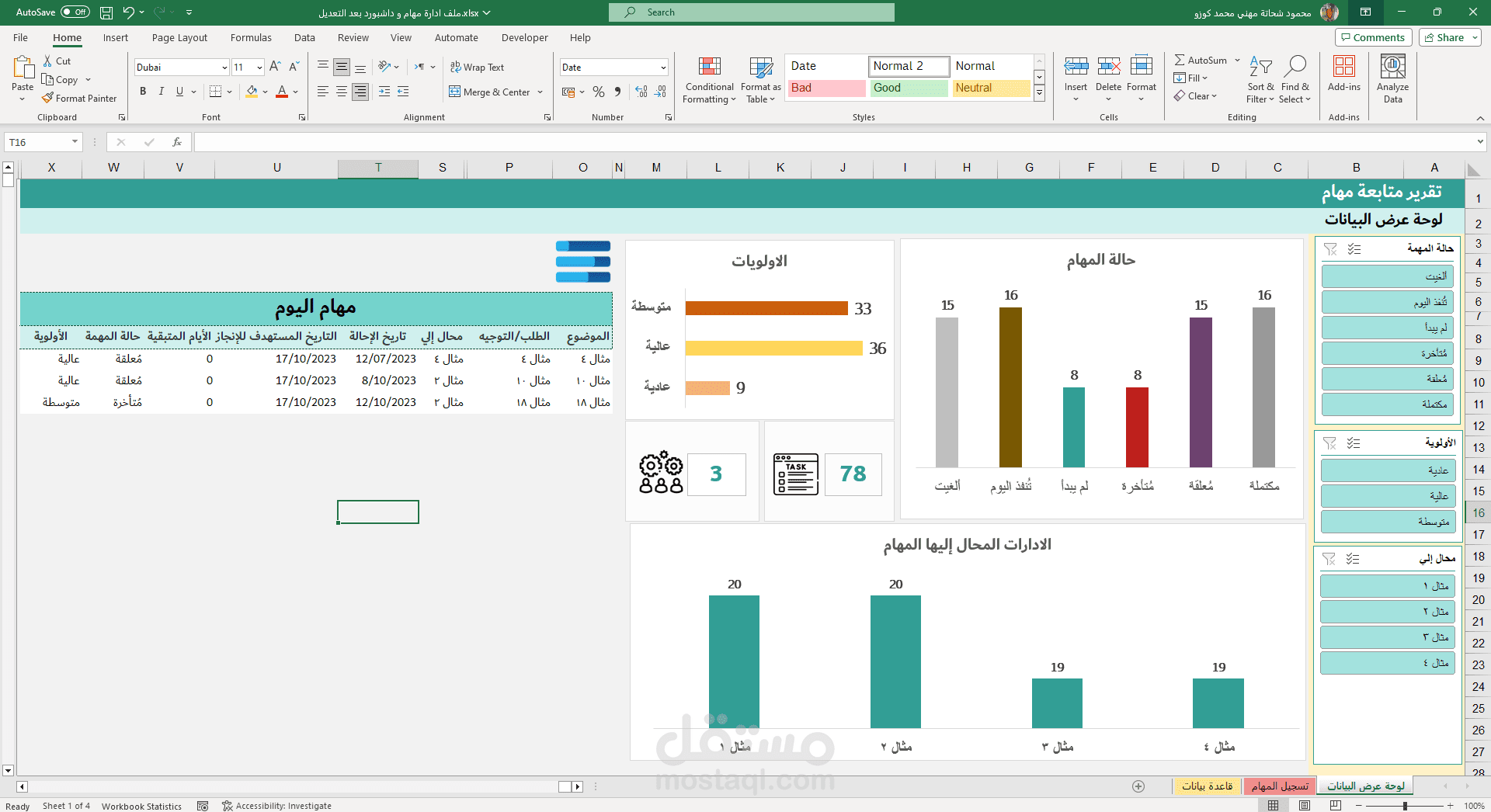Screen dimensions: 1491x812
Task: Click the Find & Select magnifier icon
Action: coord(1295,67)
